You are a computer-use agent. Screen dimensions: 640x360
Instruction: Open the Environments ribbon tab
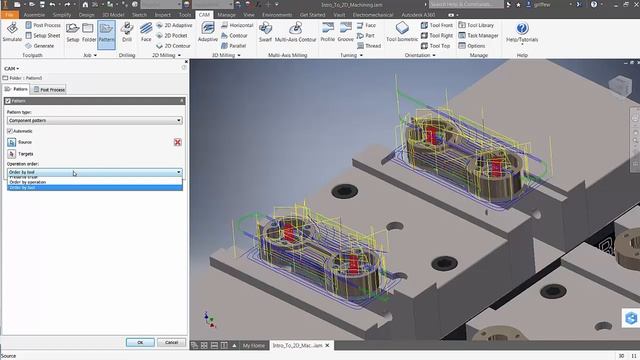(x=277, y=15)
